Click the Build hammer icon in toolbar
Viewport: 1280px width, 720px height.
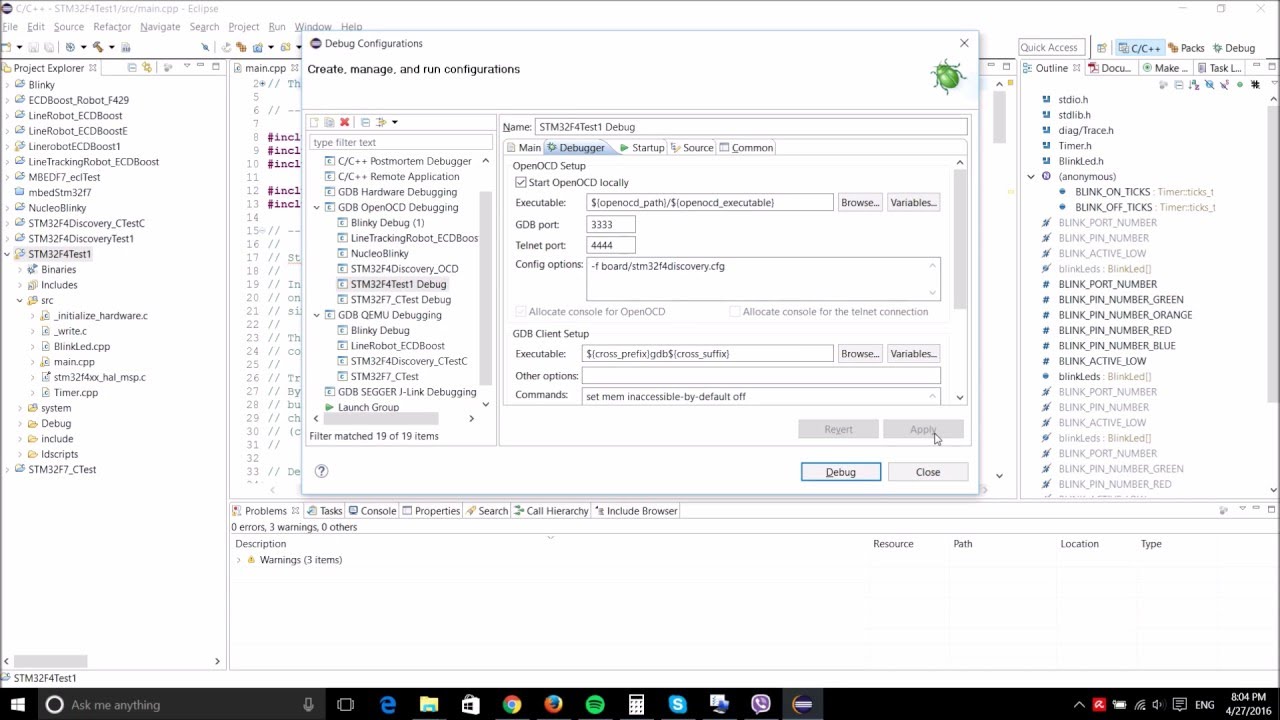pos(97,47)
